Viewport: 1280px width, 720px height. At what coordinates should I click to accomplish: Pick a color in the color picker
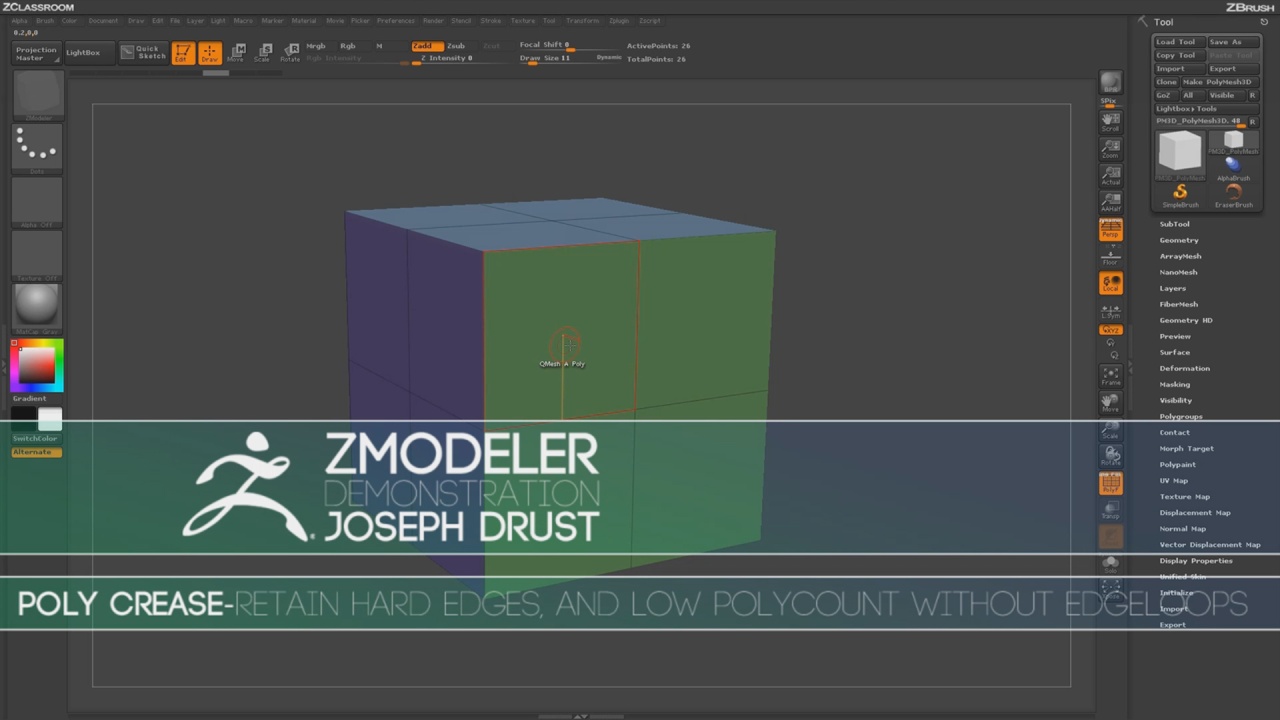pyautogui.click(x=37, y=365)
